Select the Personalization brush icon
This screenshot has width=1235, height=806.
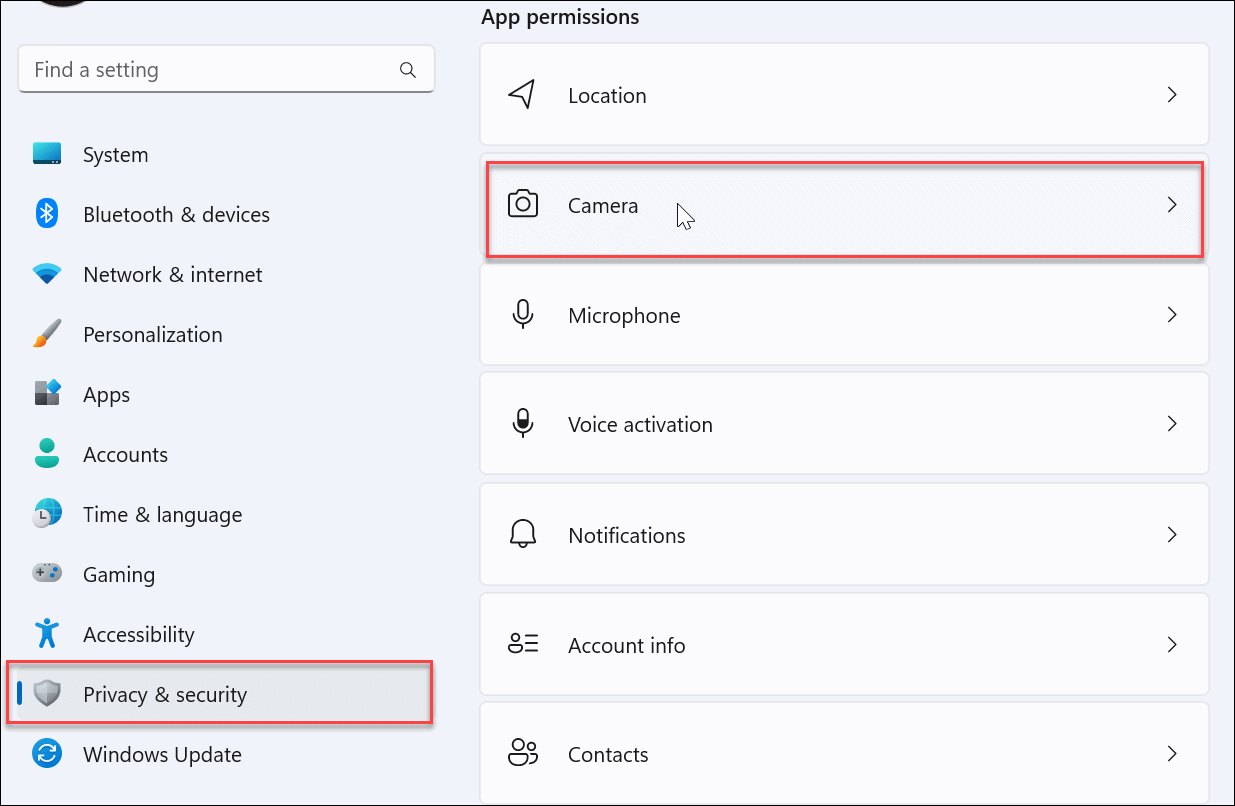tap(47, 334)
